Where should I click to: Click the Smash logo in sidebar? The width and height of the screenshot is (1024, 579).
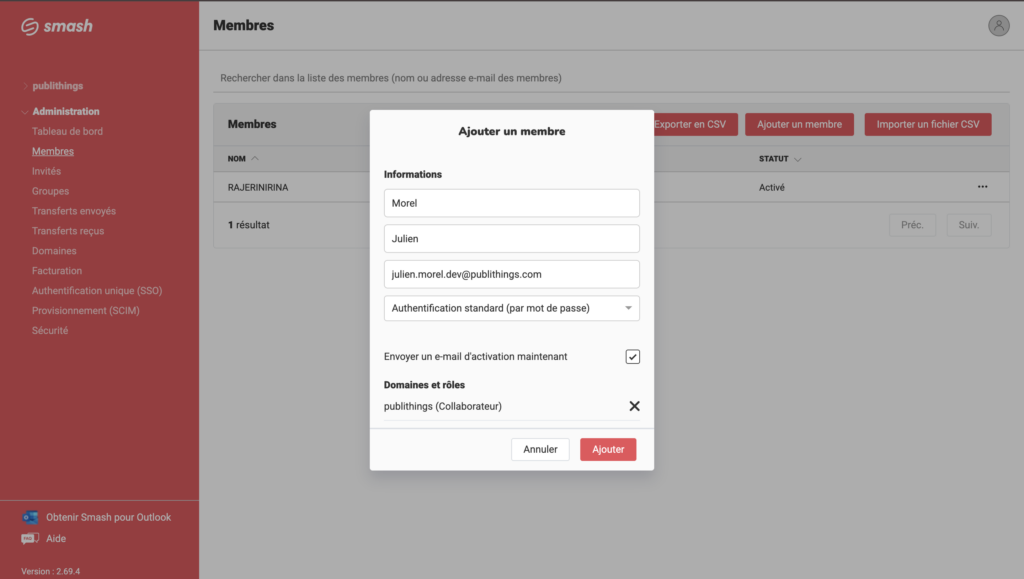coord(57,26)
